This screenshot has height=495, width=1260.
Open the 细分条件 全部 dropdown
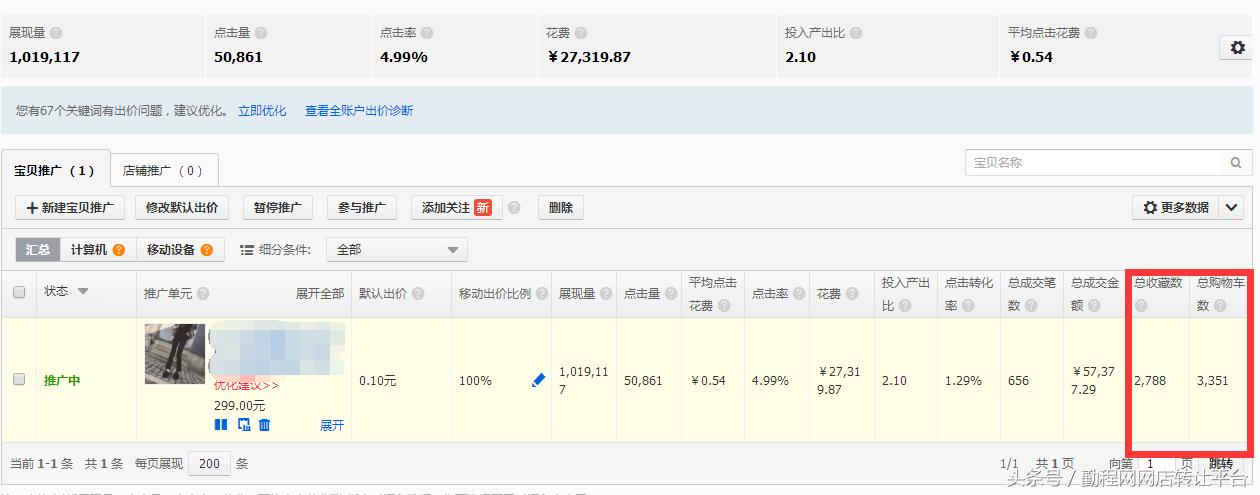click(397, 249)
